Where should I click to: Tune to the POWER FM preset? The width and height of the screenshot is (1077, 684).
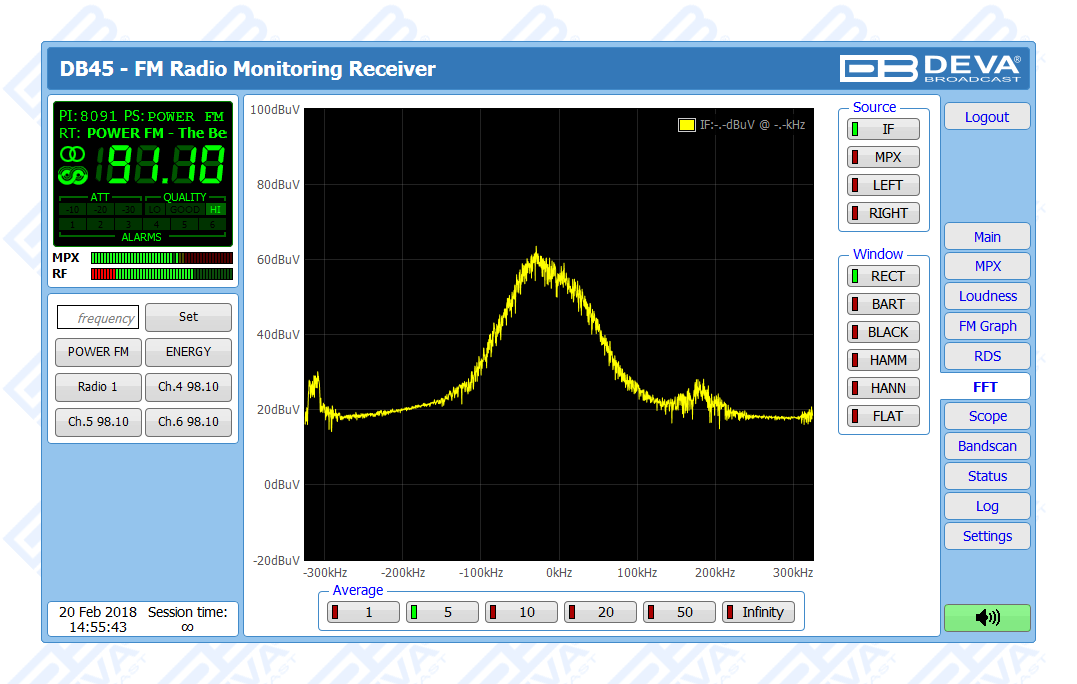coord(98,352)
